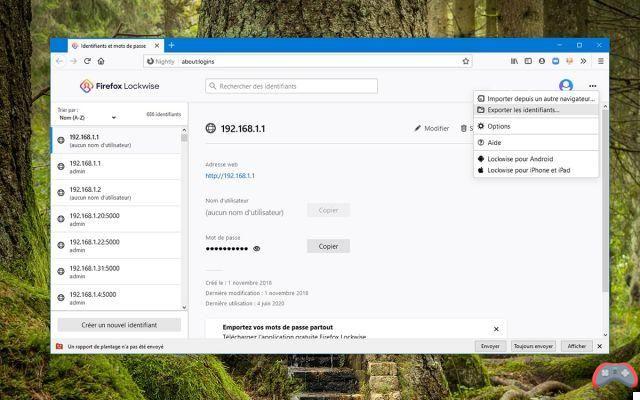640x400 pixels.
Task: Choose Importer depuis un autre navigateur
Action: pos(536,99)
